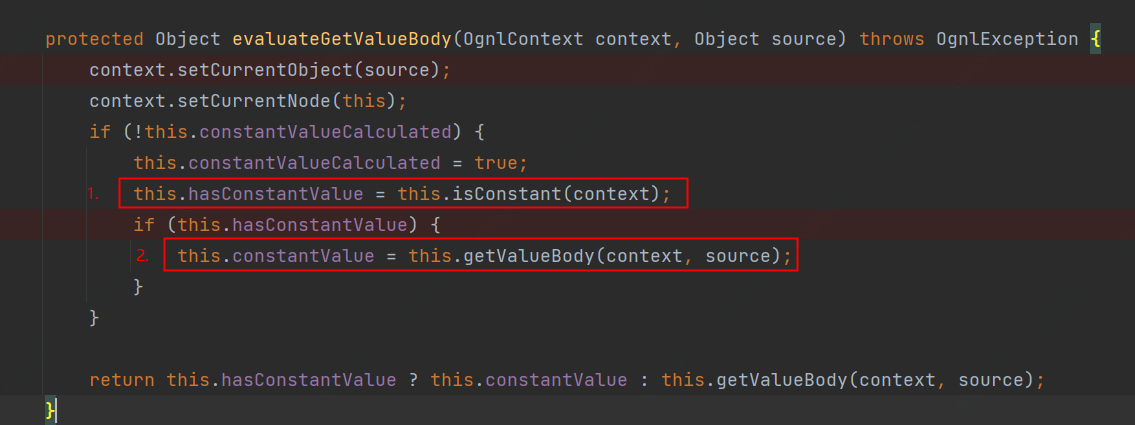
Task: Click the evaluateGetValueBody method name
Action: pos(343,39)
